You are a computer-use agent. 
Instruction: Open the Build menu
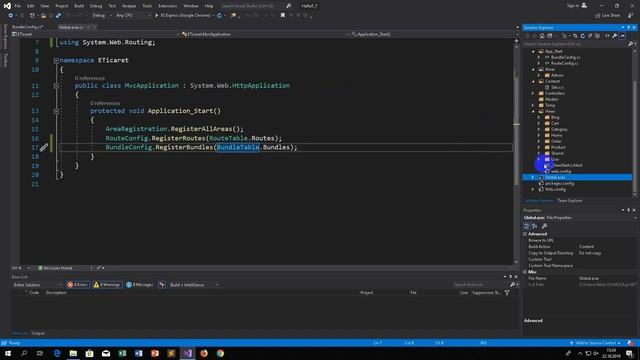click(79, 6)
